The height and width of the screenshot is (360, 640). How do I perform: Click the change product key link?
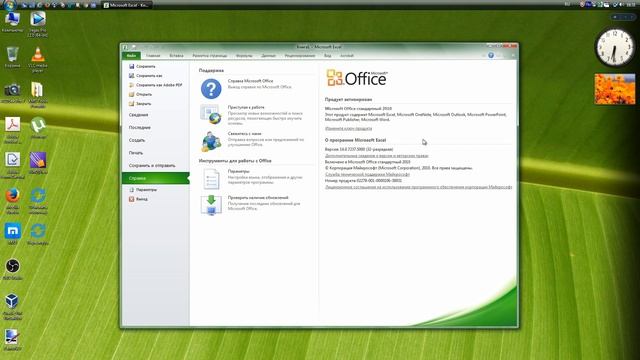tap(348, 129)
